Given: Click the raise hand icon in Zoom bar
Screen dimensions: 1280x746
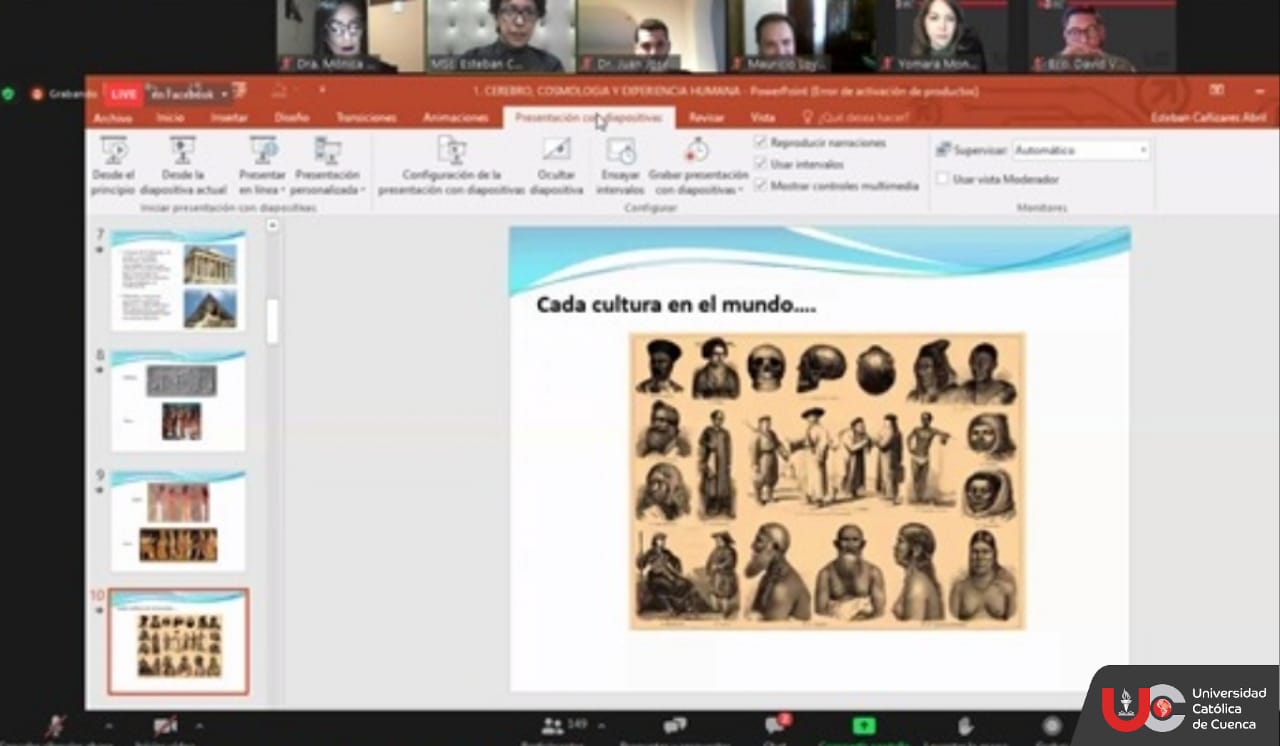Looking at the screenshot, I should (965, 726).
